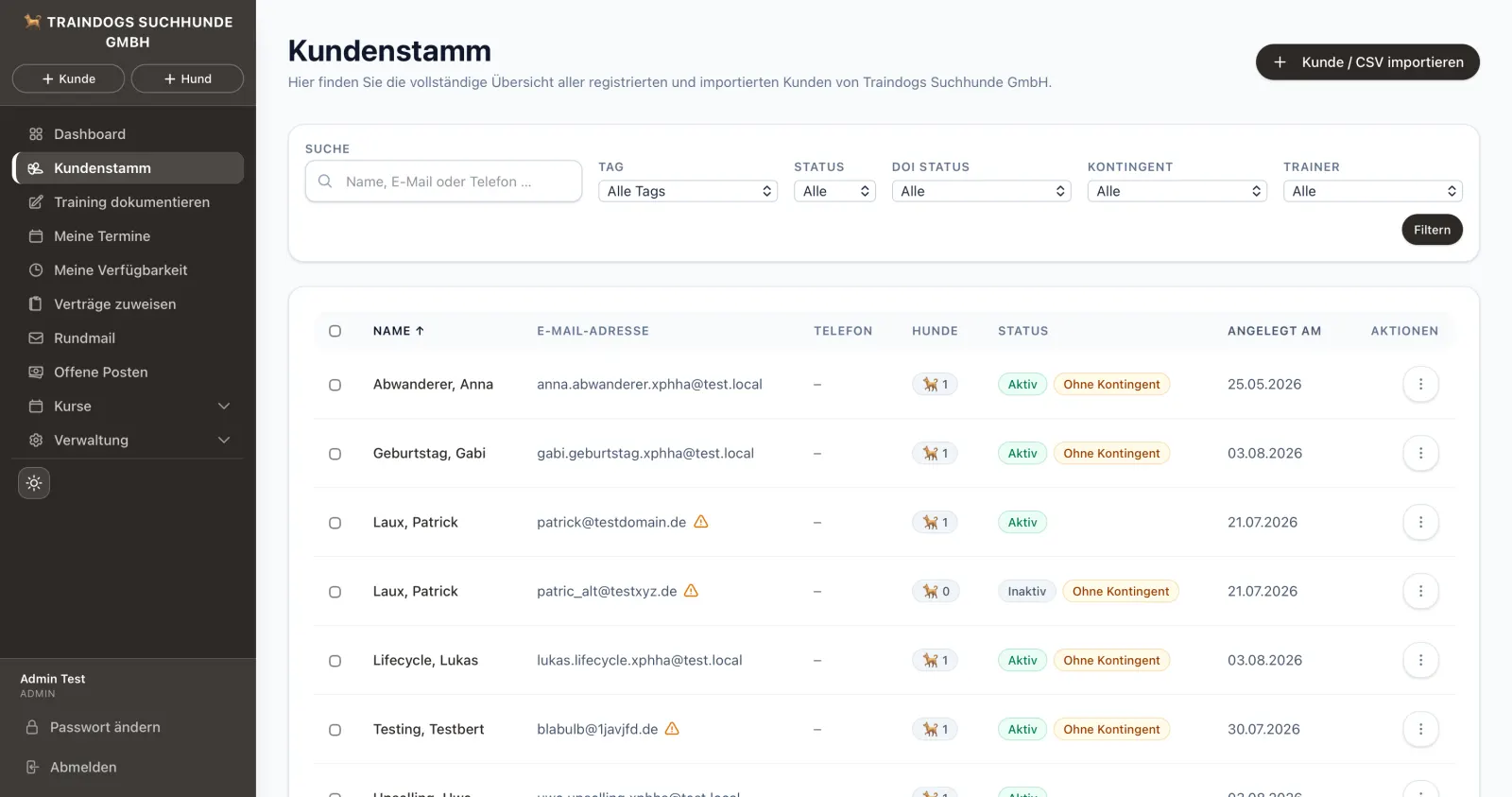Open Training dokumentieren page
Image resolution: width=1512 pixels, height=797 pixels.
coord(128,202)
